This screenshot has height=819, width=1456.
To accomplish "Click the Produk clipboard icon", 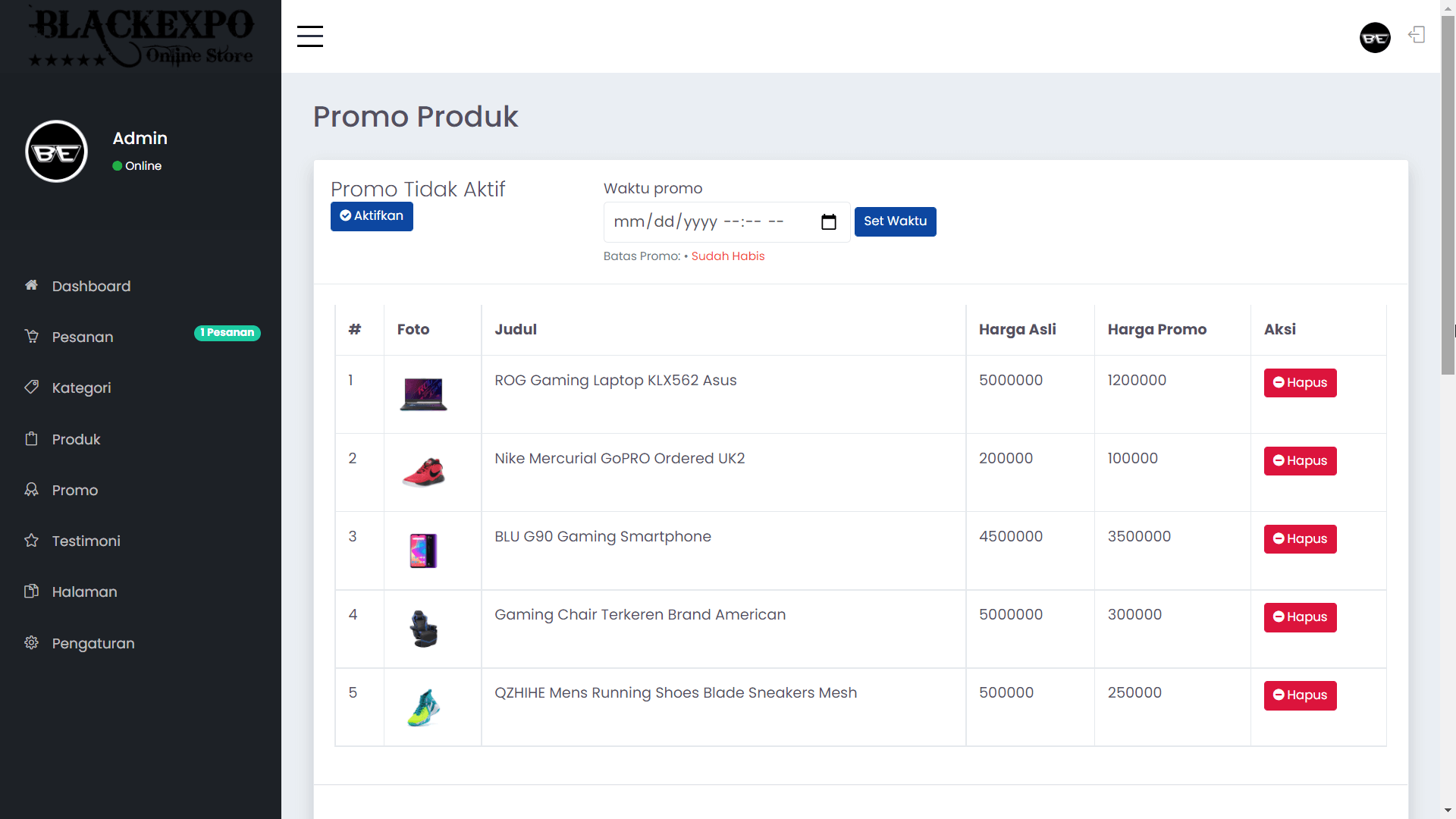I will pyautogui.click(x=31, y=438).
